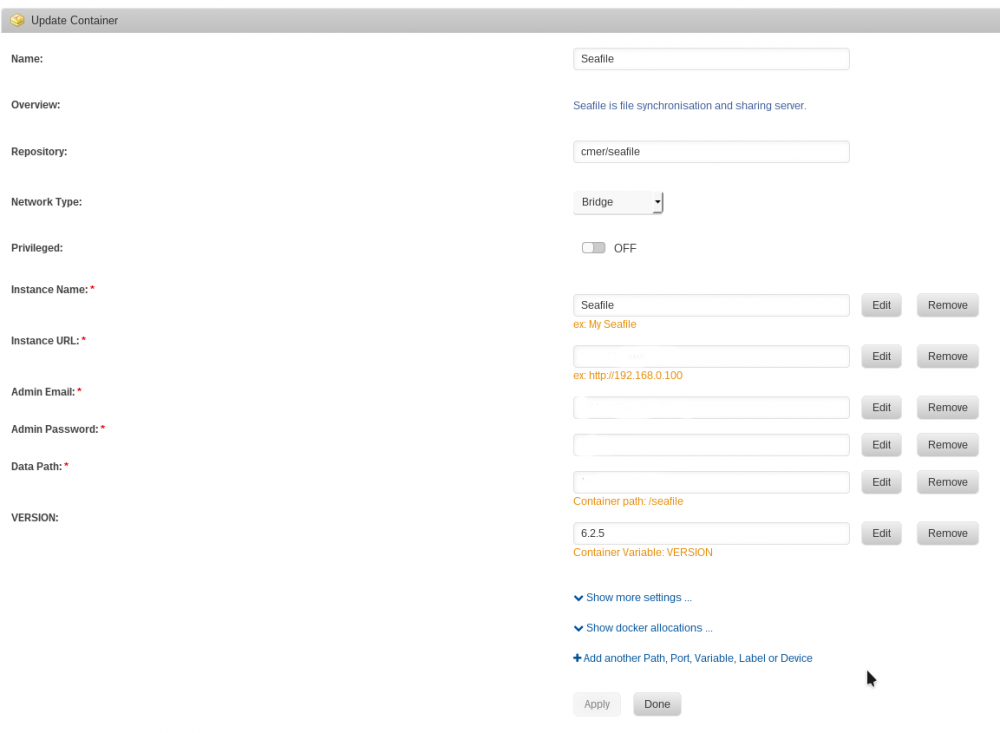Edit the Instance URL entry
The image size is (1000, 733).
(881, 357)
